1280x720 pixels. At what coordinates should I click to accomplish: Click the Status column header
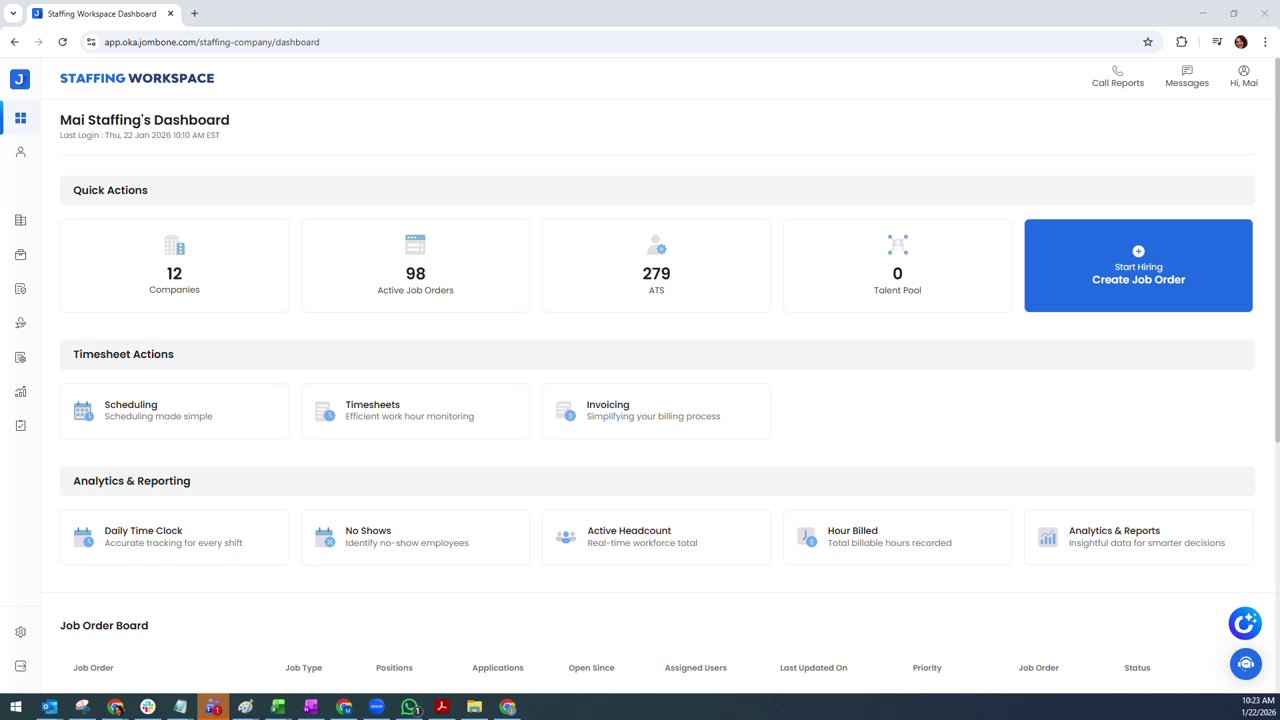pyautogui.click(x=1137, y=668)
